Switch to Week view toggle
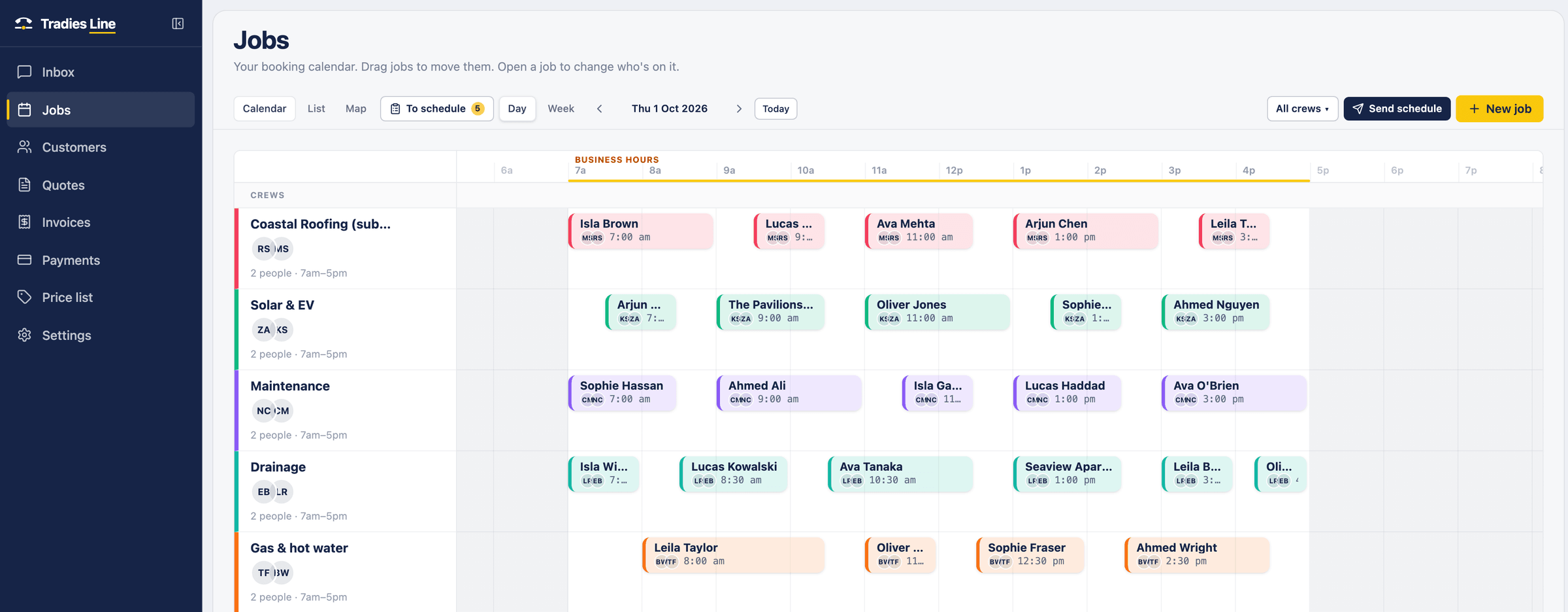This screenshot has height=612, width=1568. coord(561,109)
